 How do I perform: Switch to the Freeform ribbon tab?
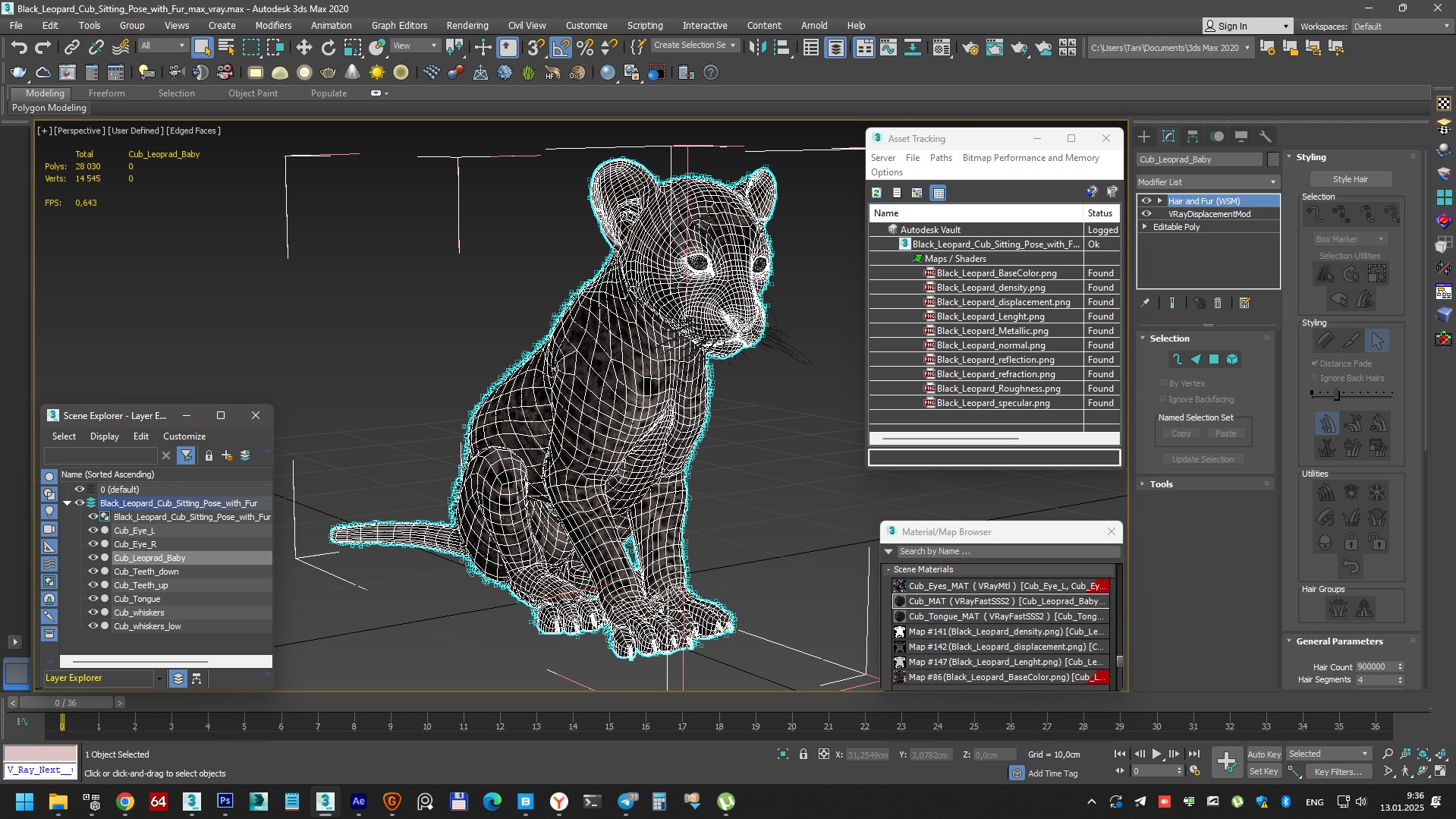point(106,93)
